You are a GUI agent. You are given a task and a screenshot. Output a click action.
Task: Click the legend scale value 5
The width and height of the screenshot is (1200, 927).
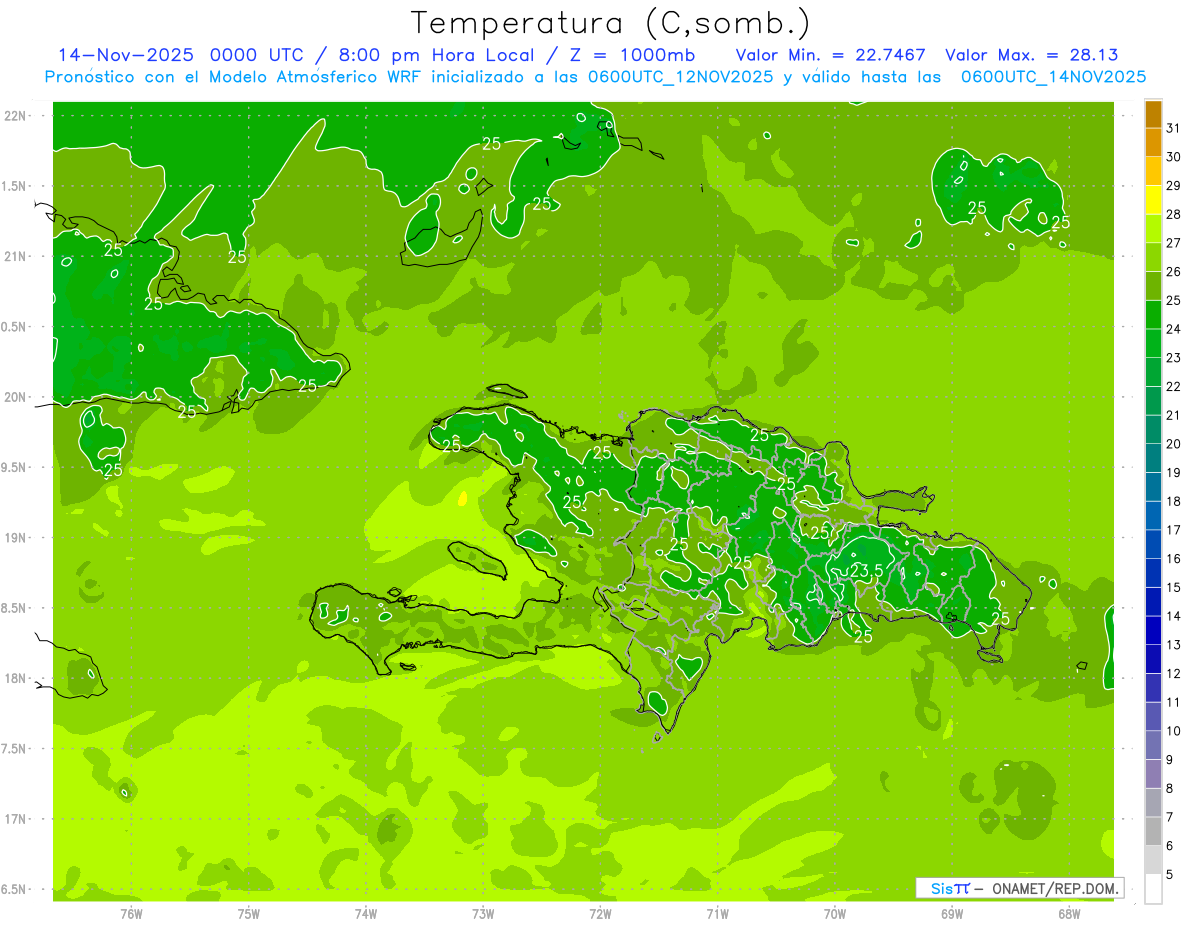click(x=1170, y=874)
